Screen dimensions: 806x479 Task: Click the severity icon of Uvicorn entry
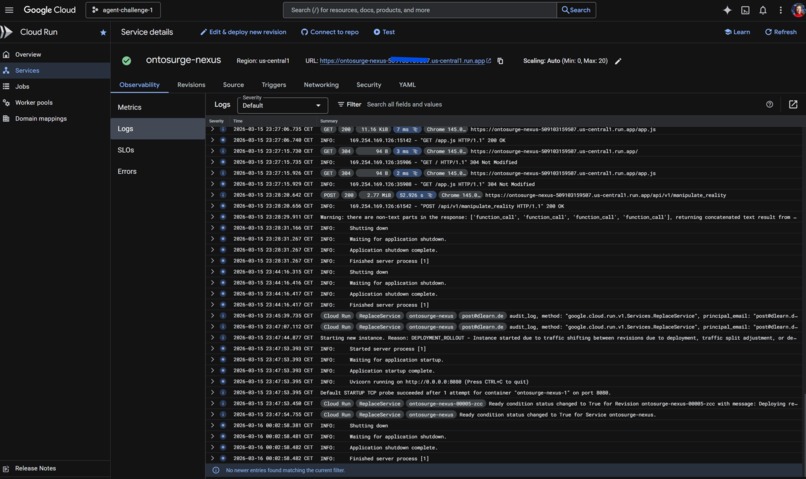pos(223,382)
